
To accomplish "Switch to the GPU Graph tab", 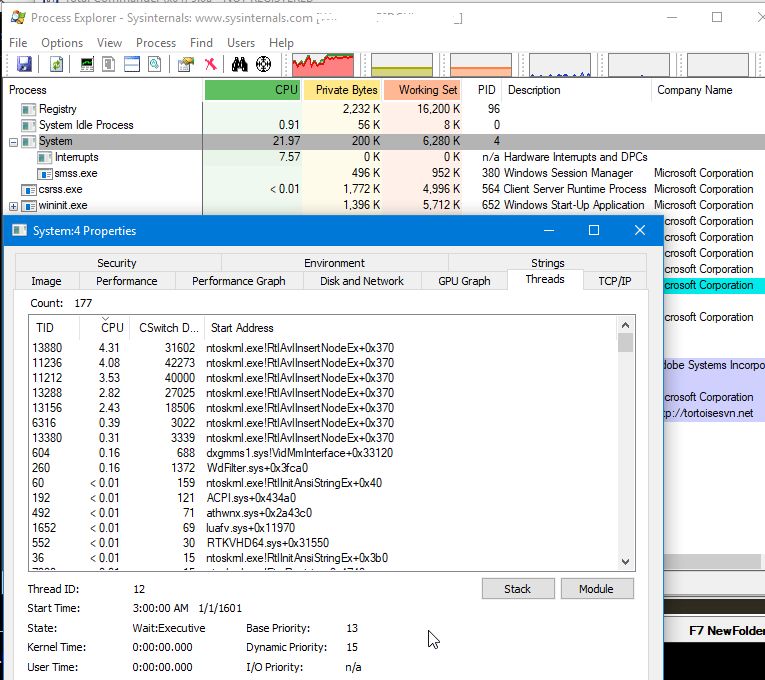I will pos(464,281).
